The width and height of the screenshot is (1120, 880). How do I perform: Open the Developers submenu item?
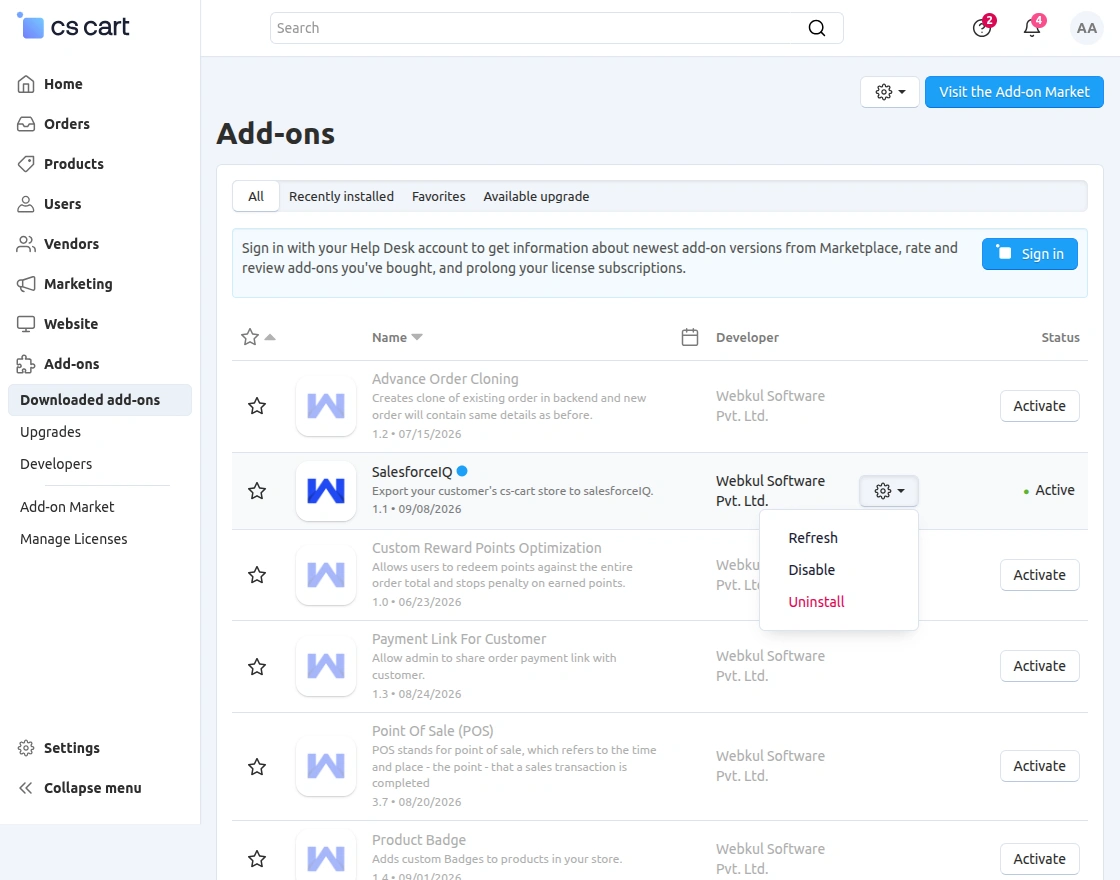(x=56, y=464)
